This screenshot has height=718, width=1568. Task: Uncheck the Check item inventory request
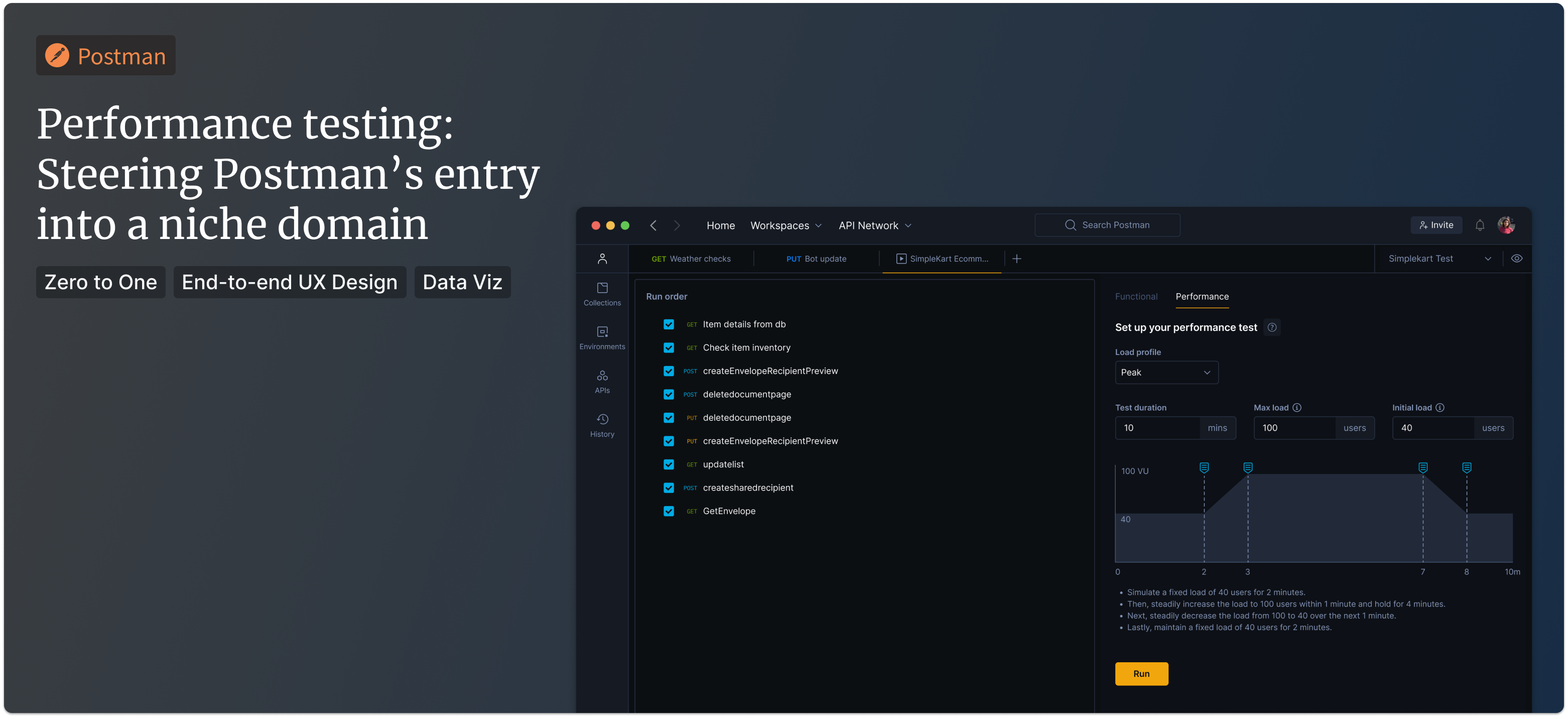(669, 348)
